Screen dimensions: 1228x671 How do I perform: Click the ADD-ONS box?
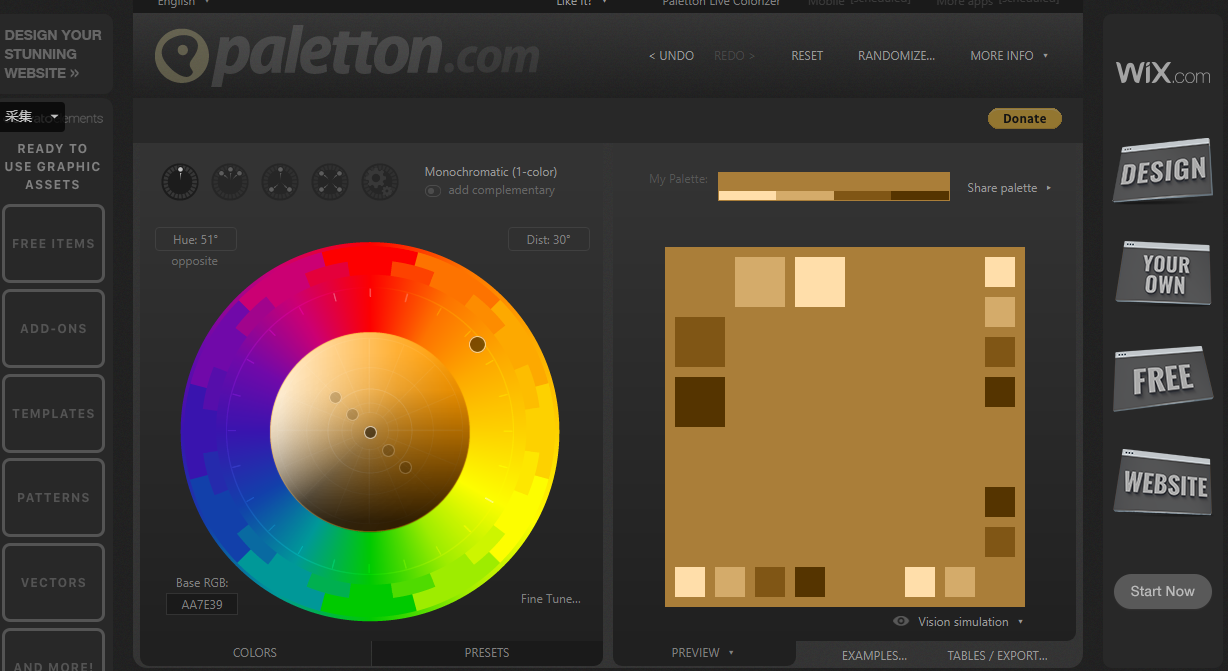point(54,328)
